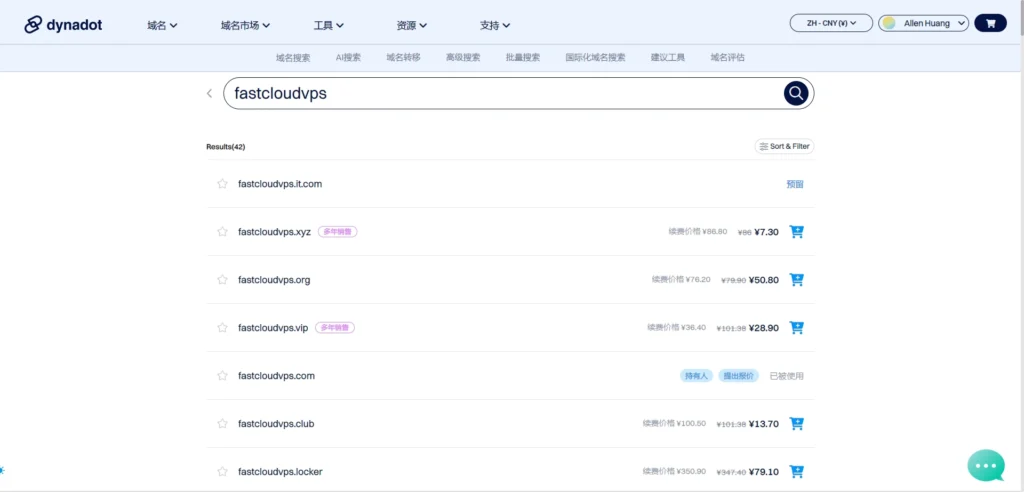Toggle star for fastcloudvps.com

click(x=222, y=376)
